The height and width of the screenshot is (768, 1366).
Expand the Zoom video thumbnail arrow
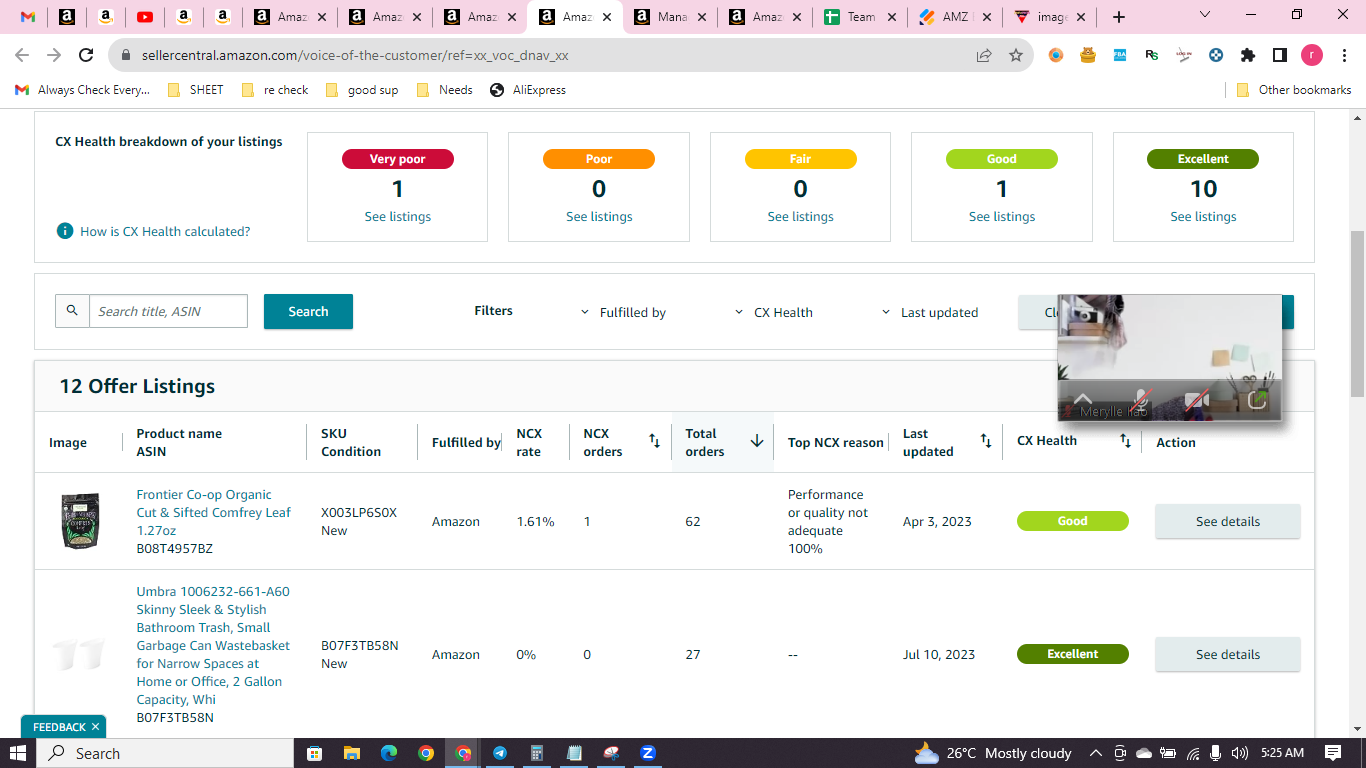click(x=1083, y=400)
